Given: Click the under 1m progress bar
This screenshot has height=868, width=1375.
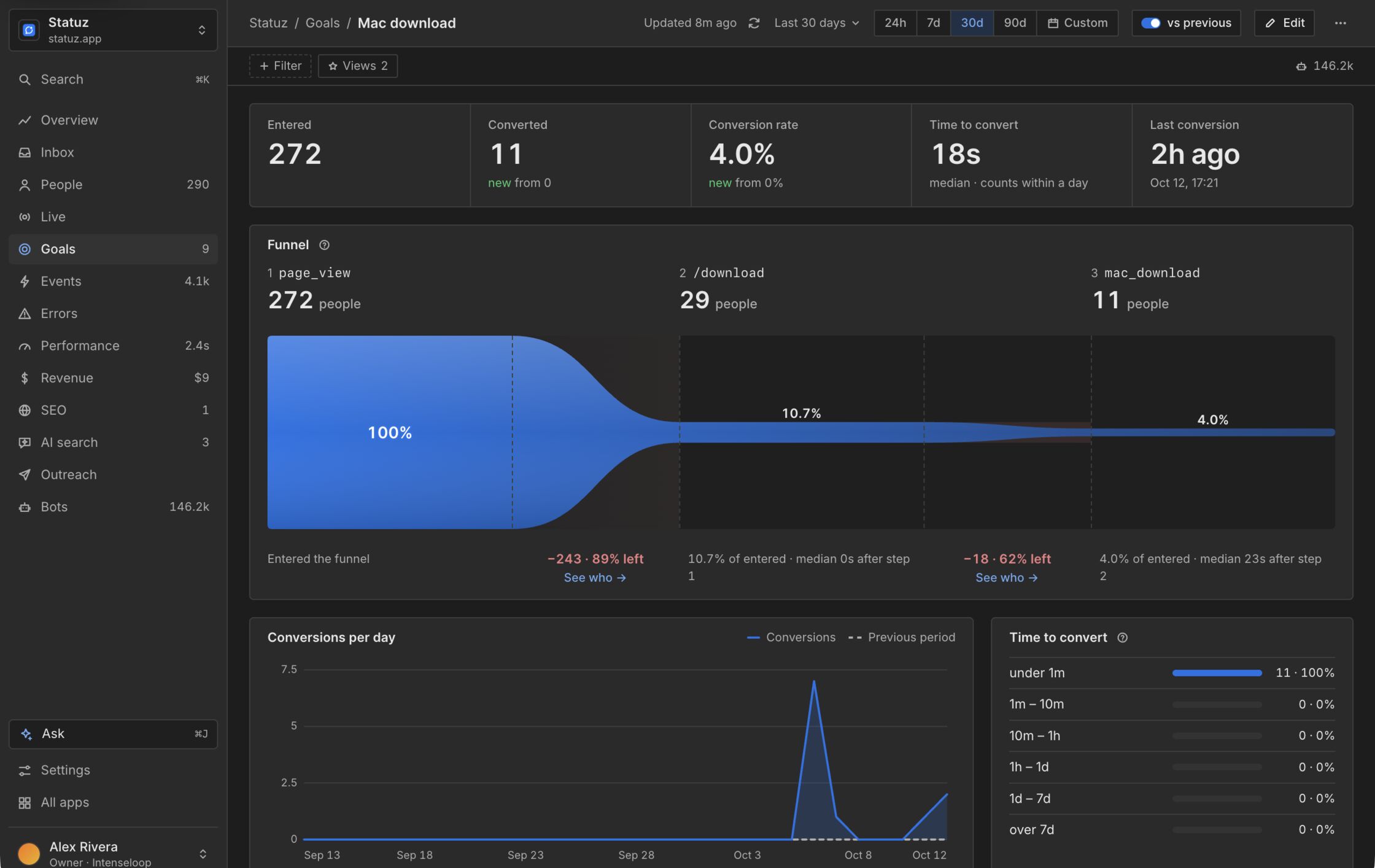Looking at the screenshot, I should (x=1217, y=673).
